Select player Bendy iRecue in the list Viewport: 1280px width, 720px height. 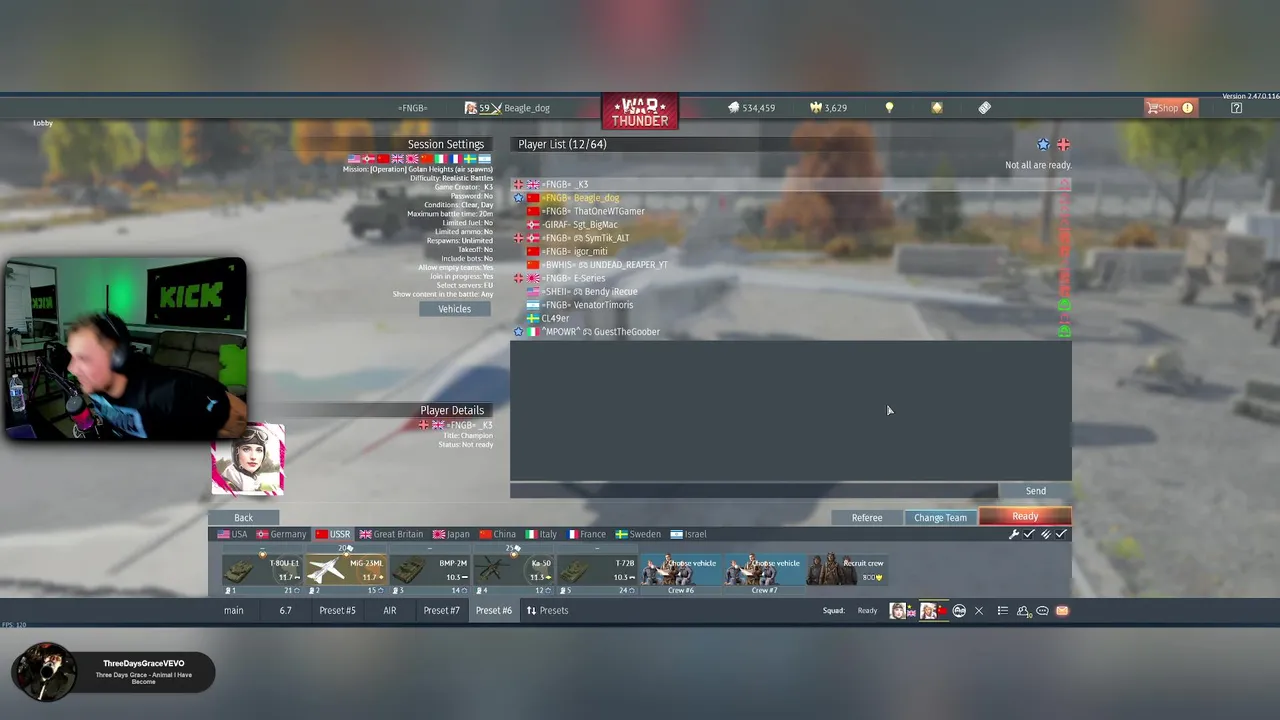pyautogui.click(x=791, y=292)
